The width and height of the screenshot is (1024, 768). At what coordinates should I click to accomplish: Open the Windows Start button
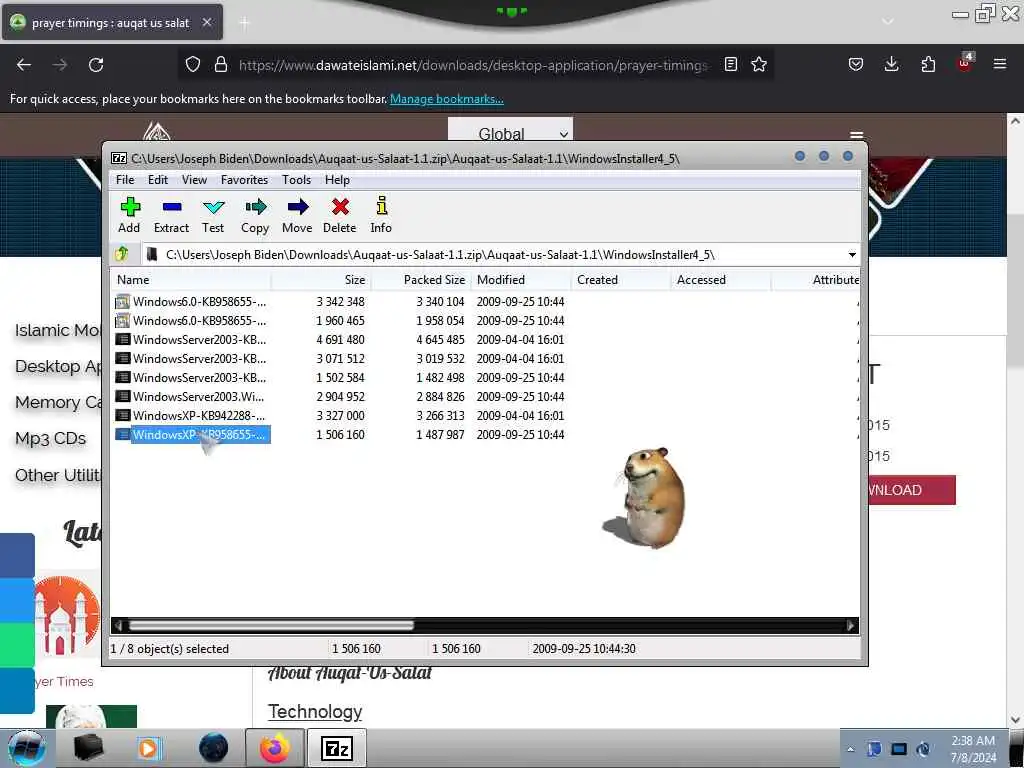[27, 748]
